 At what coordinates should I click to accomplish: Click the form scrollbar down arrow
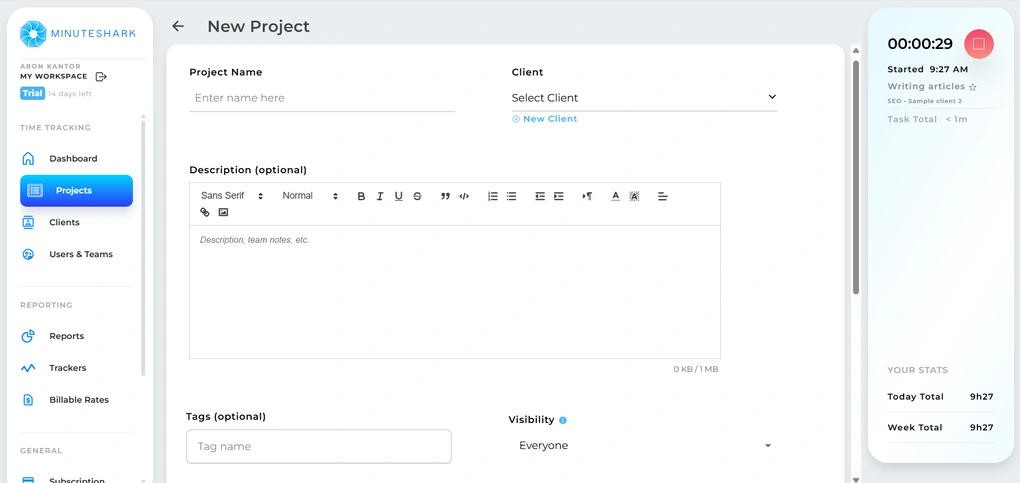[x=855, y=478]
